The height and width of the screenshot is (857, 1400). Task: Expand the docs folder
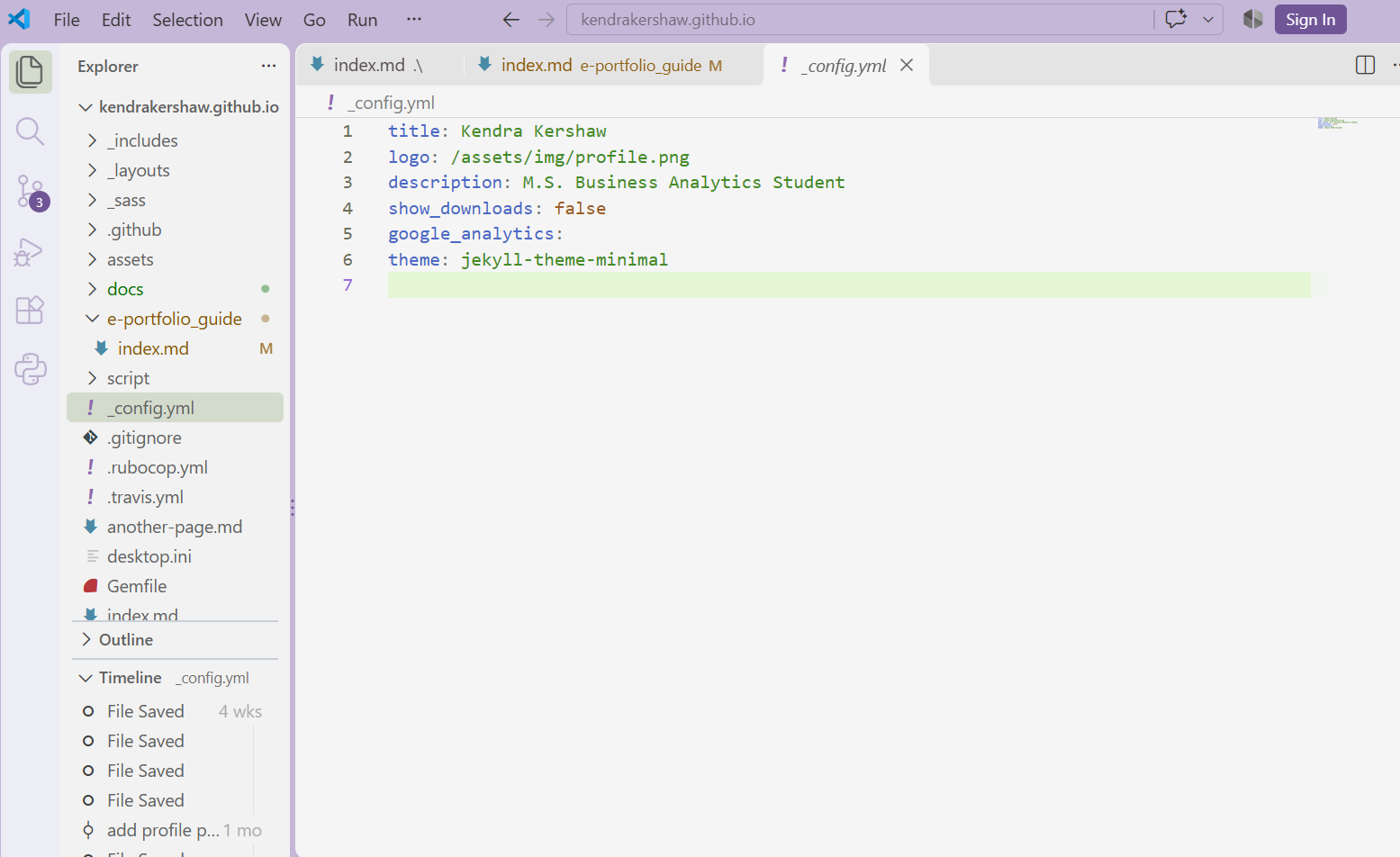point(176,289)
